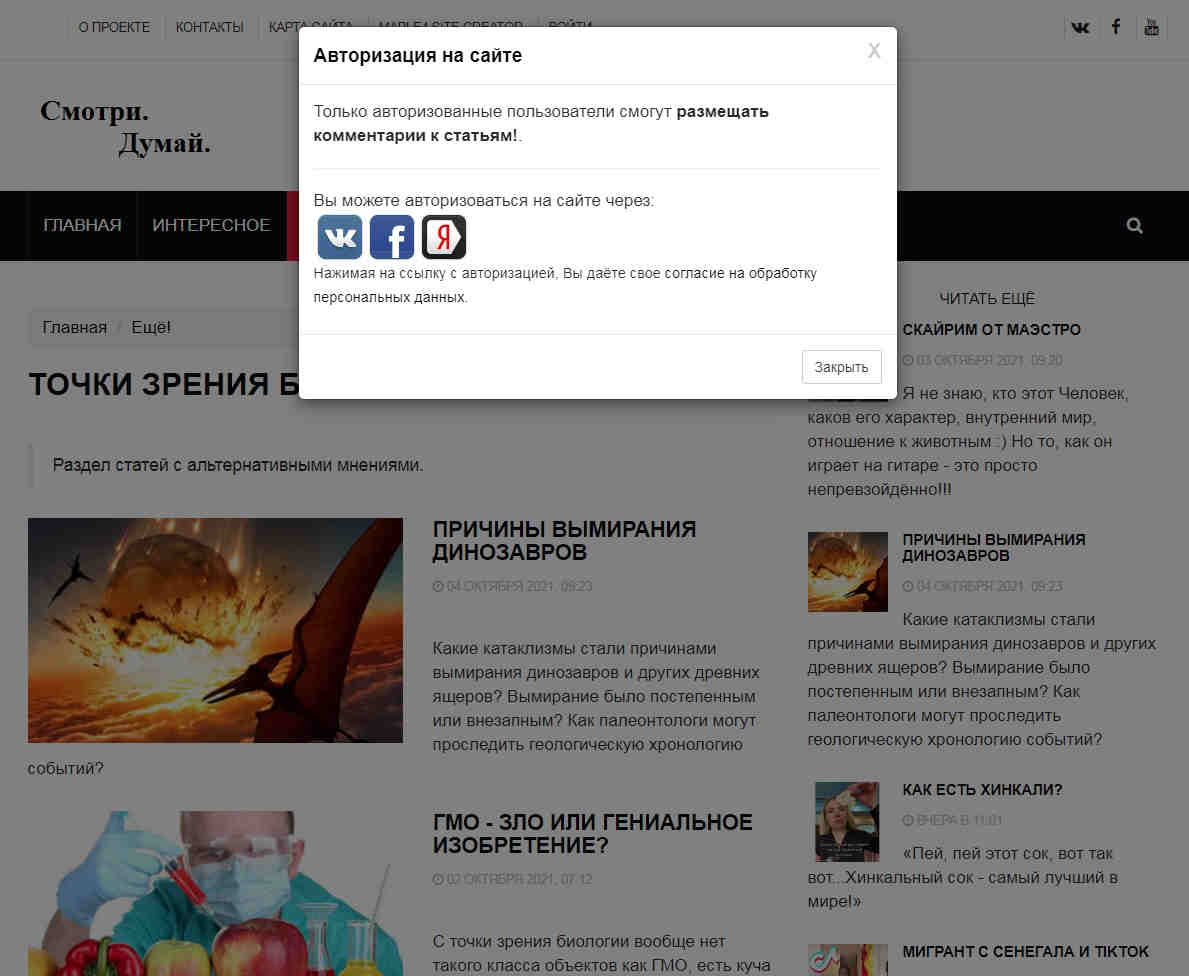Click the Как есть хинкали sidebar thumbnail

(x=847, y=822)
